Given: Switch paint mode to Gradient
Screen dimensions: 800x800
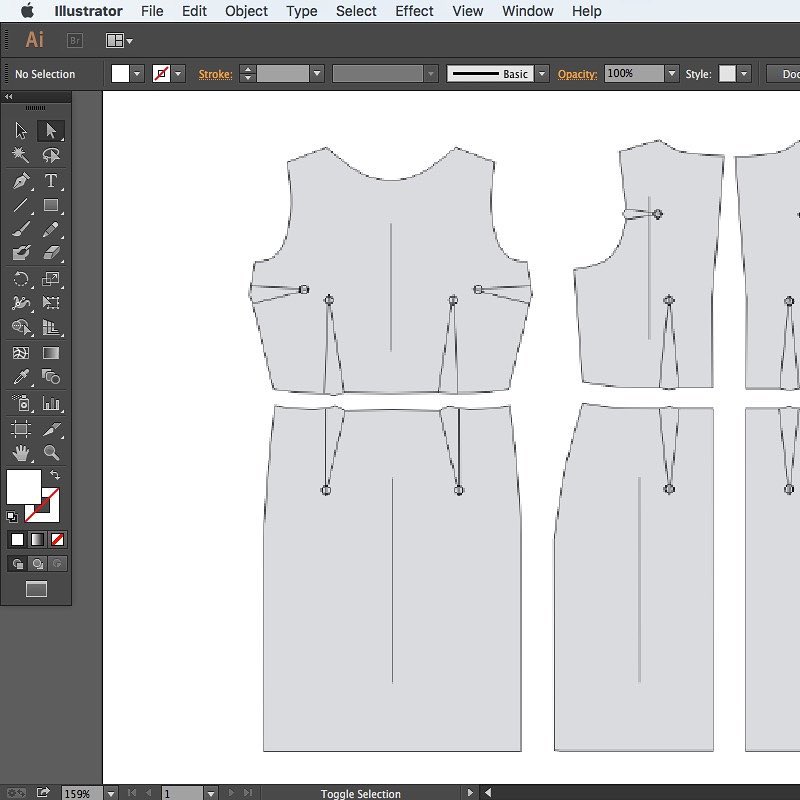Looking at the screenshot, I should pyautogui.click(x=37, y=539).
